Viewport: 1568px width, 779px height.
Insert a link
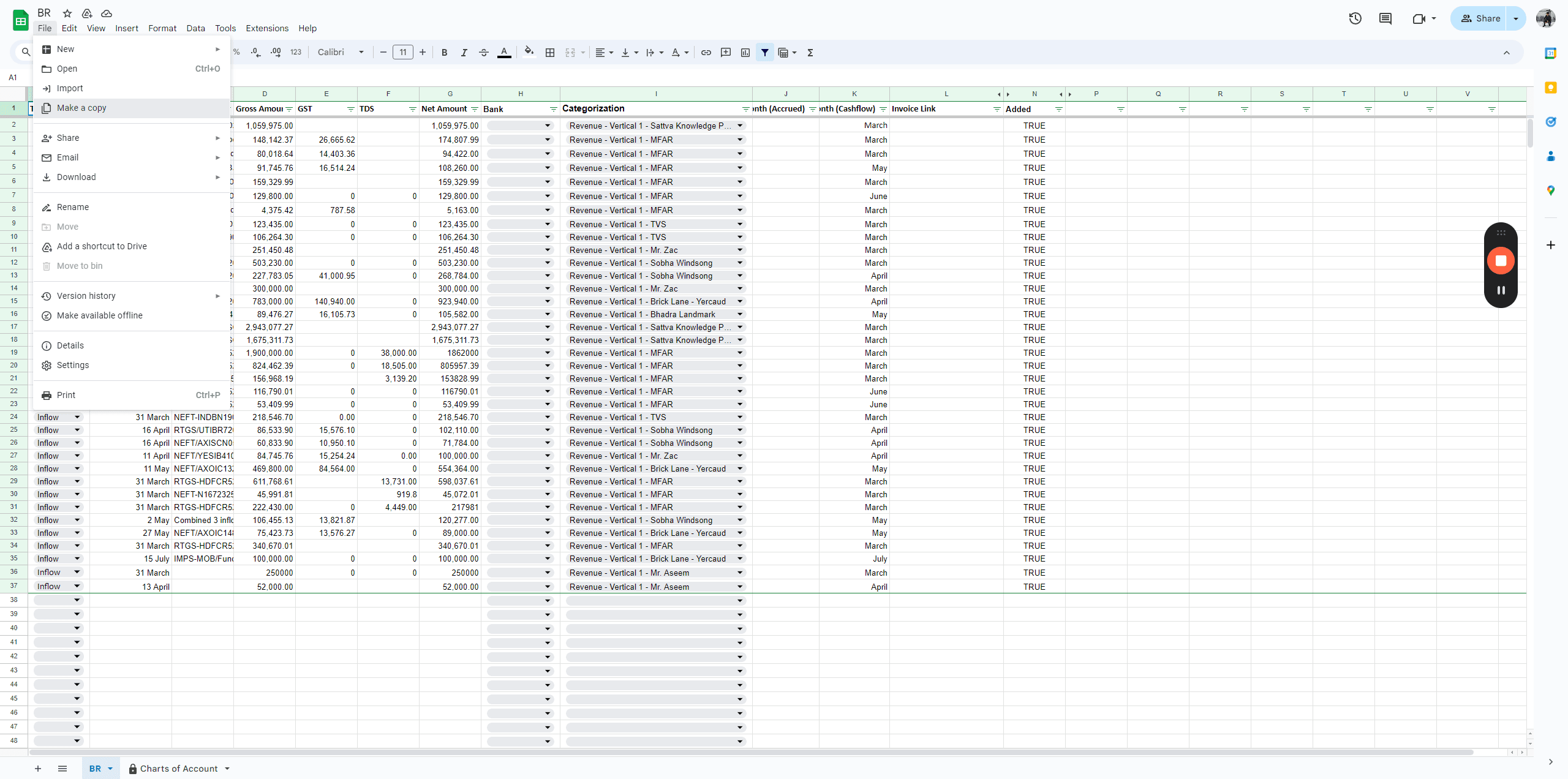pyautogui.click(x=706, y=53)
